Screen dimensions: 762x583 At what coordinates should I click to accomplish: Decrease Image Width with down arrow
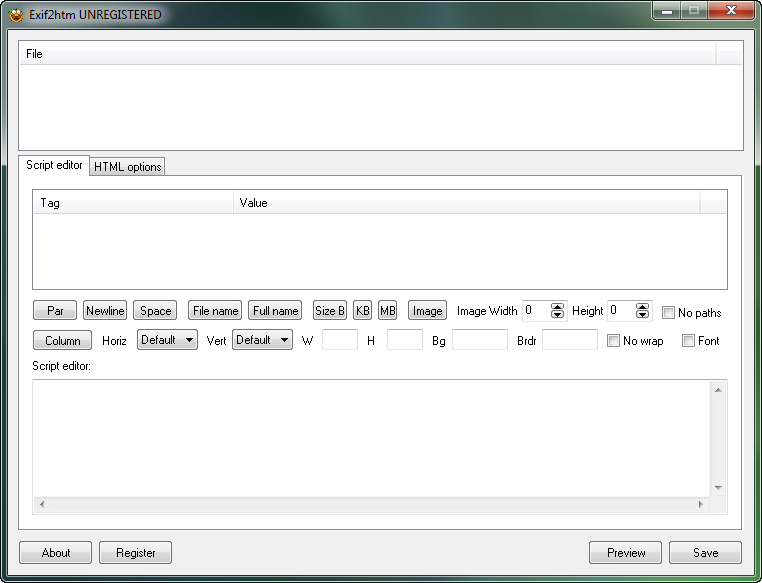pos(557,315)
